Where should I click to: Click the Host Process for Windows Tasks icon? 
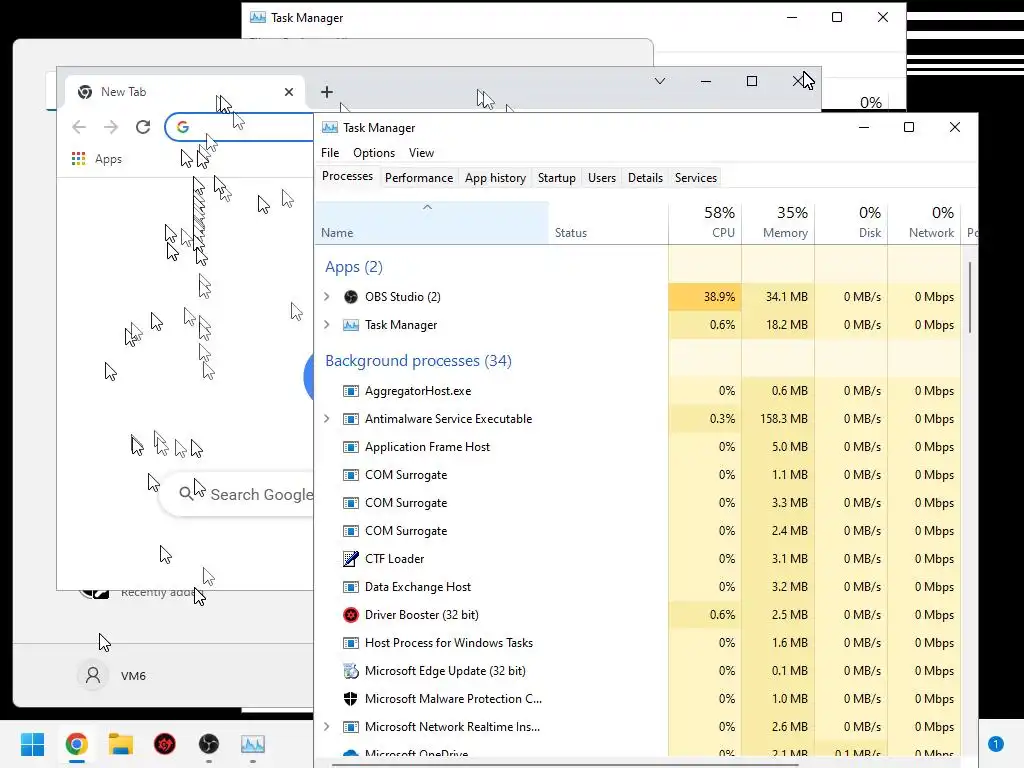click(x=351, y=643)
